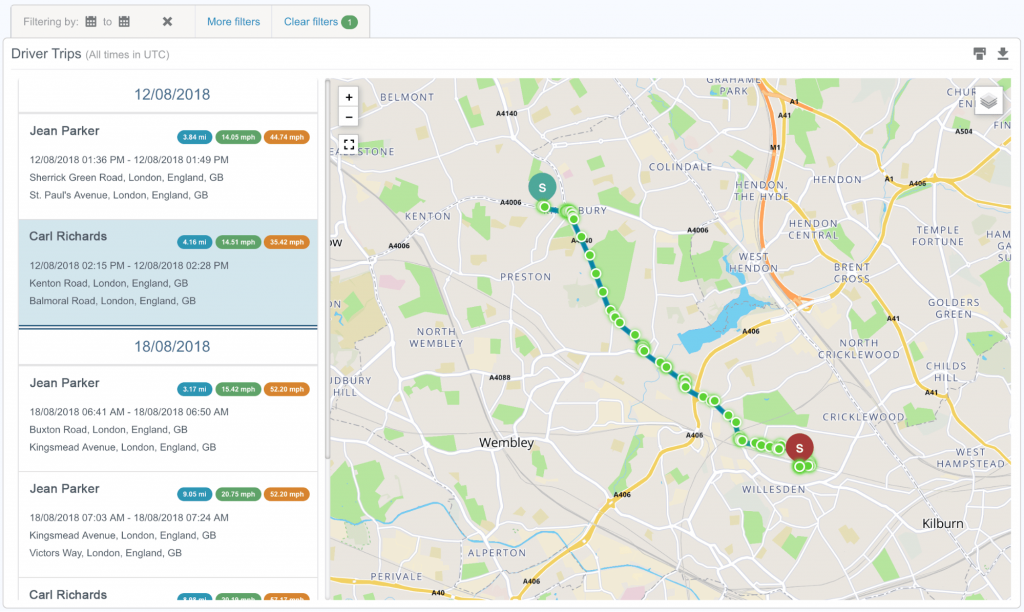Remove the date range filter with X

coord(167,22)
